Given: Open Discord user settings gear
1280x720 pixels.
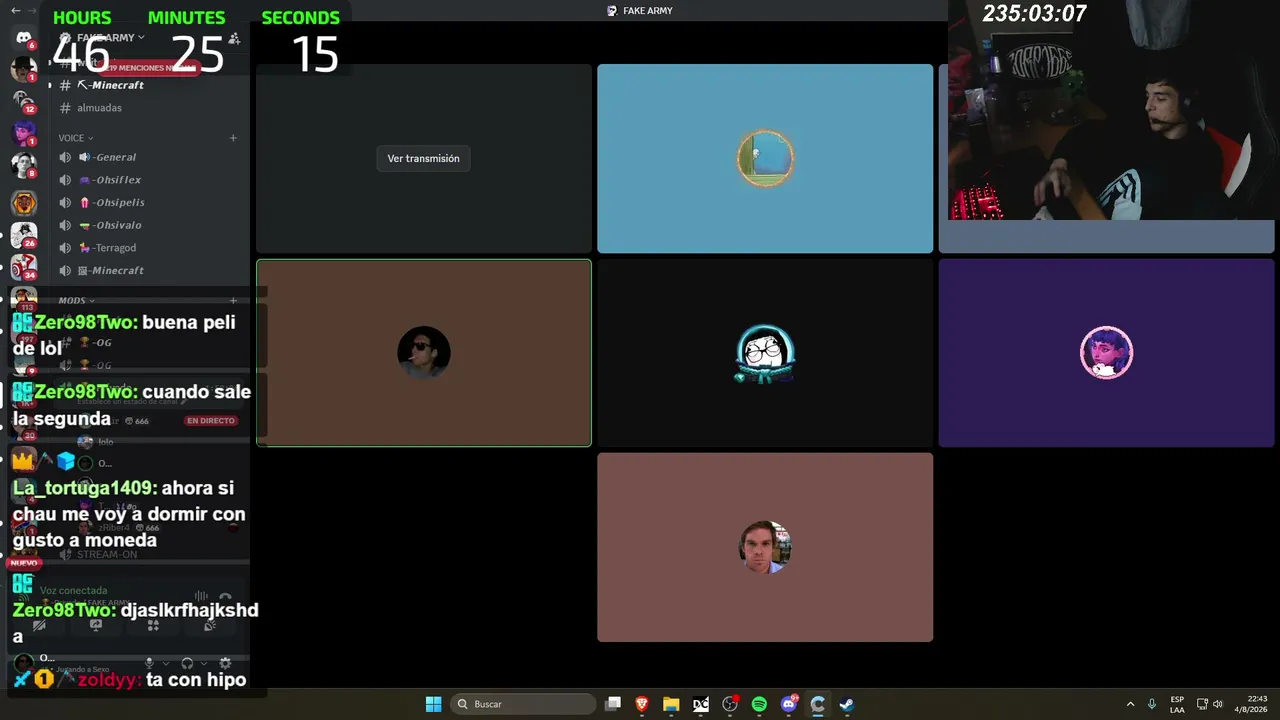Looking at the screenshot, I should 225,663.
